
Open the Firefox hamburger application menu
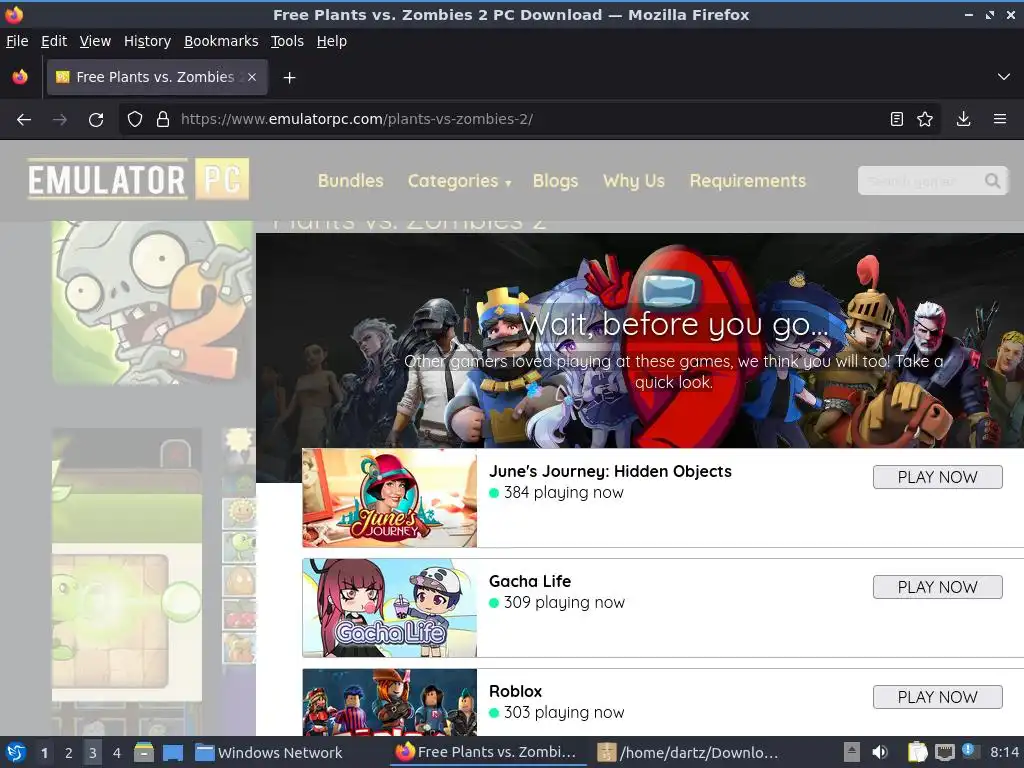click(x=1000, y=119)
